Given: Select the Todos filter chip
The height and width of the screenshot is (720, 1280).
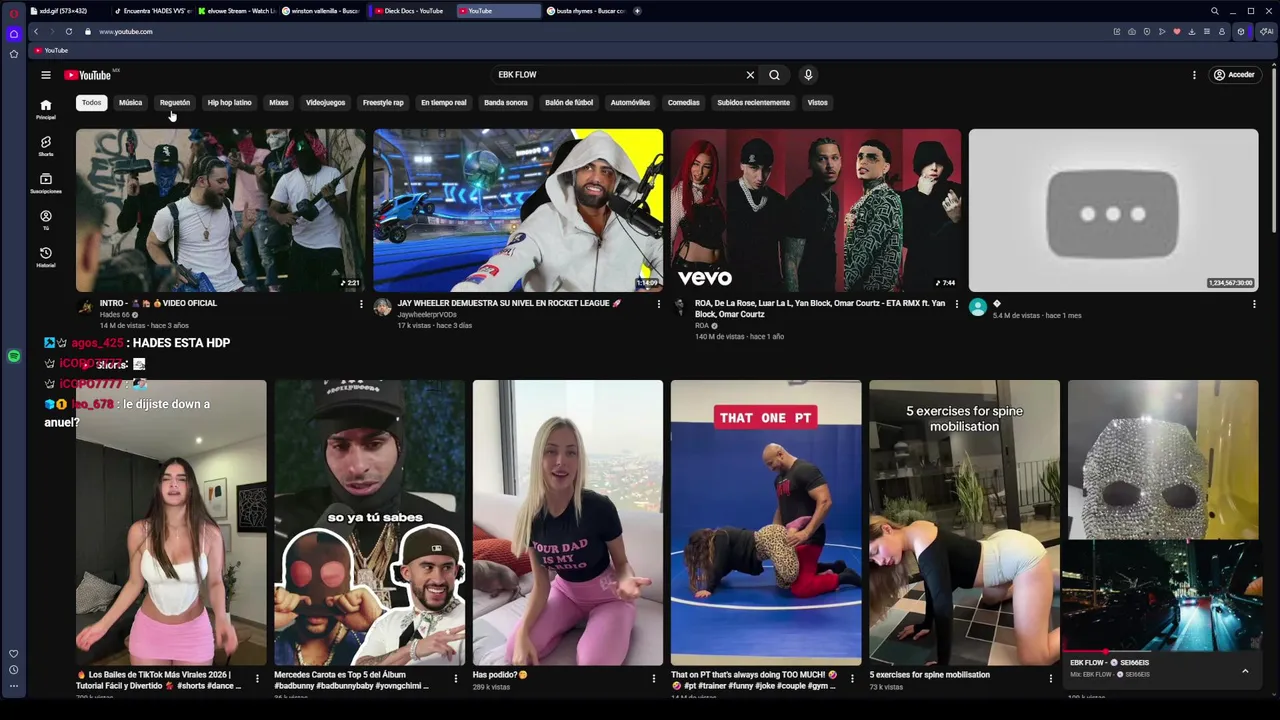Looking at the screenshot, I should coord(91,103).
